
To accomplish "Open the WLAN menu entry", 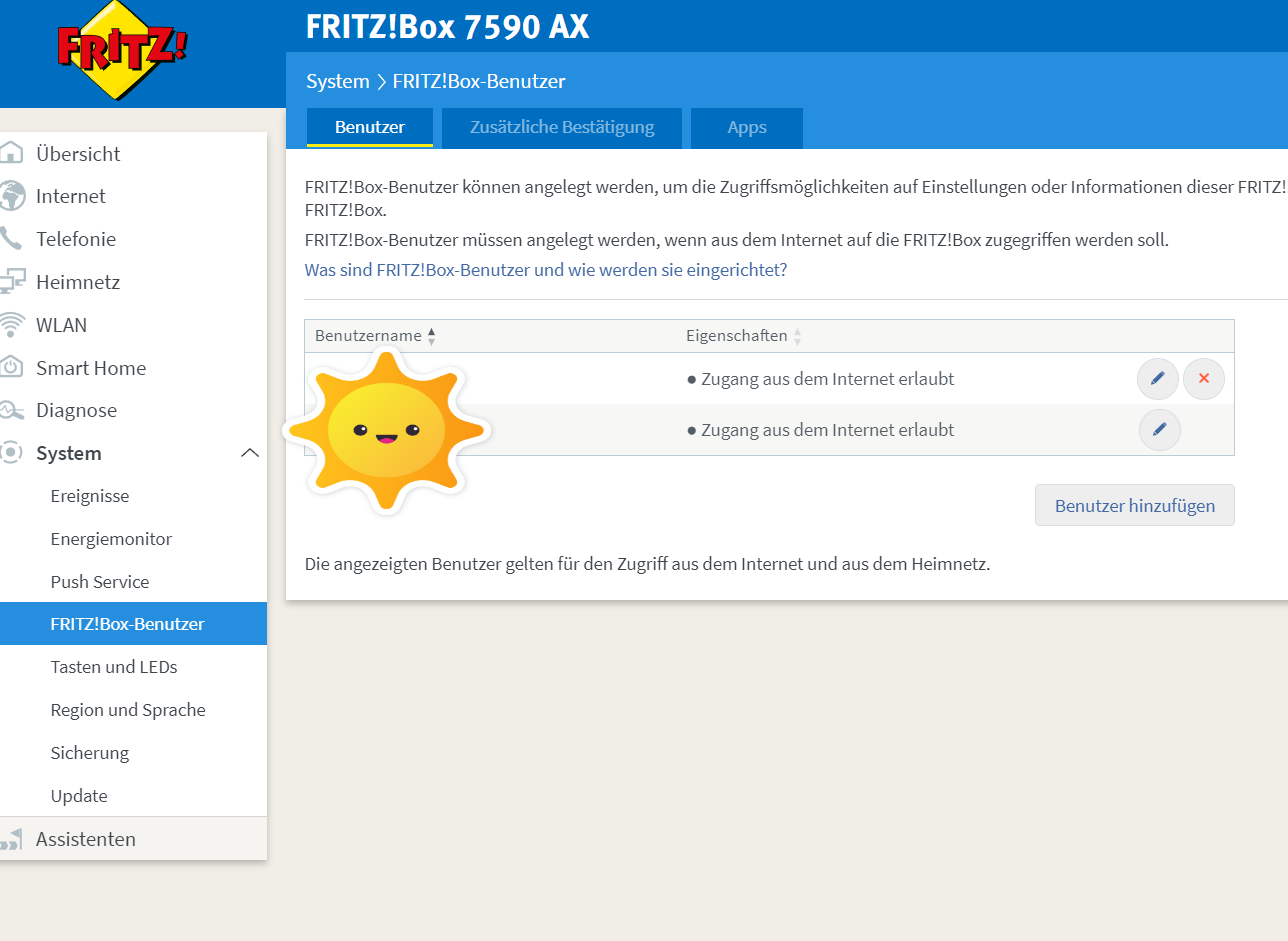I will (61, 325).
